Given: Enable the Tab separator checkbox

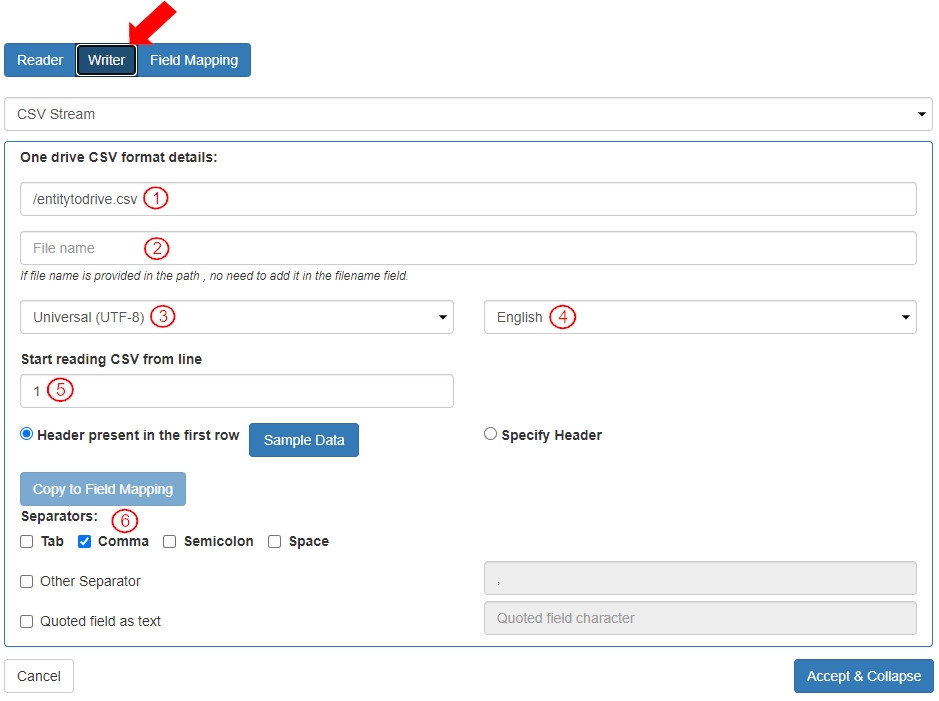Looking at the screenshot, I should (x=27, y=541).
